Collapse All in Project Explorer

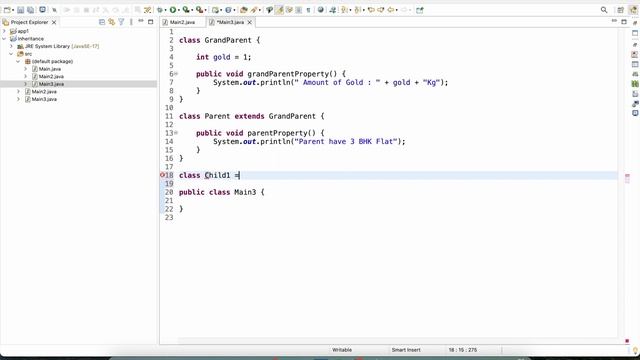tap(102, 22)
